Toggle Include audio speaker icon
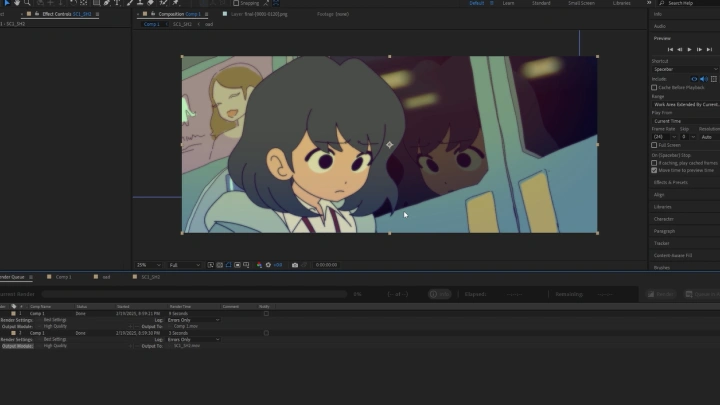720x405 pixels. pyautogui.click(x=703, y=79)
